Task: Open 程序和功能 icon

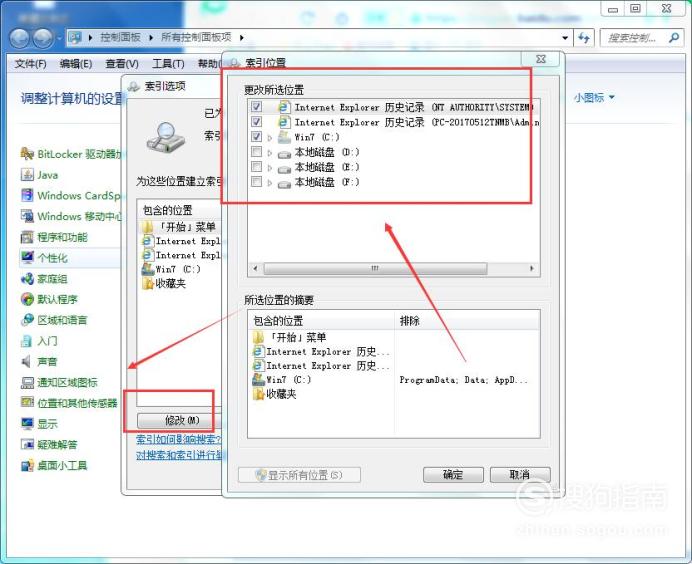Action: pyautogui.click(x=27, y=237)
